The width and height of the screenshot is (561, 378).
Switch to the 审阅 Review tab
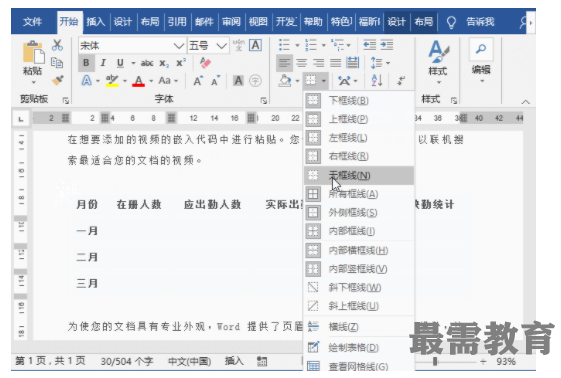(x=231, y=22)
